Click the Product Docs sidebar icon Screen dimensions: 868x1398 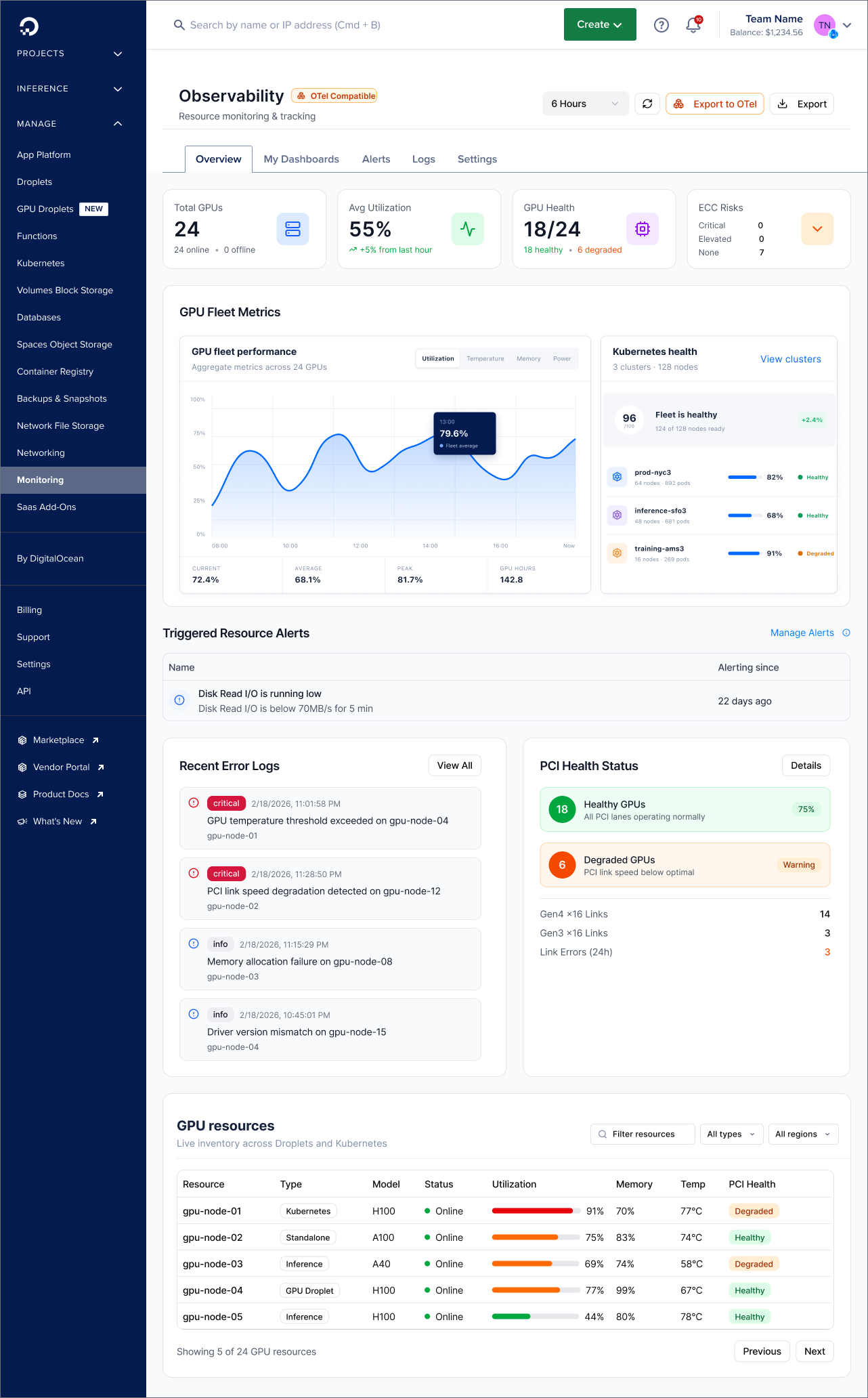pyautogui.click(x=22, y=795)
